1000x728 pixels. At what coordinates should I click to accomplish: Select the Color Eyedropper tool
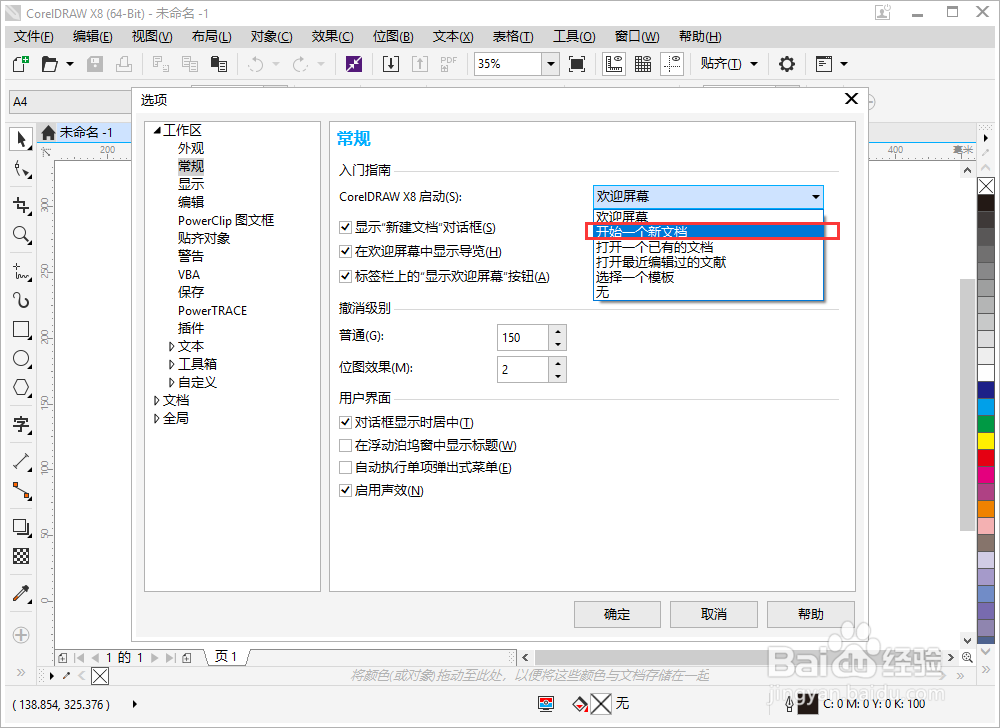(21, 593)
